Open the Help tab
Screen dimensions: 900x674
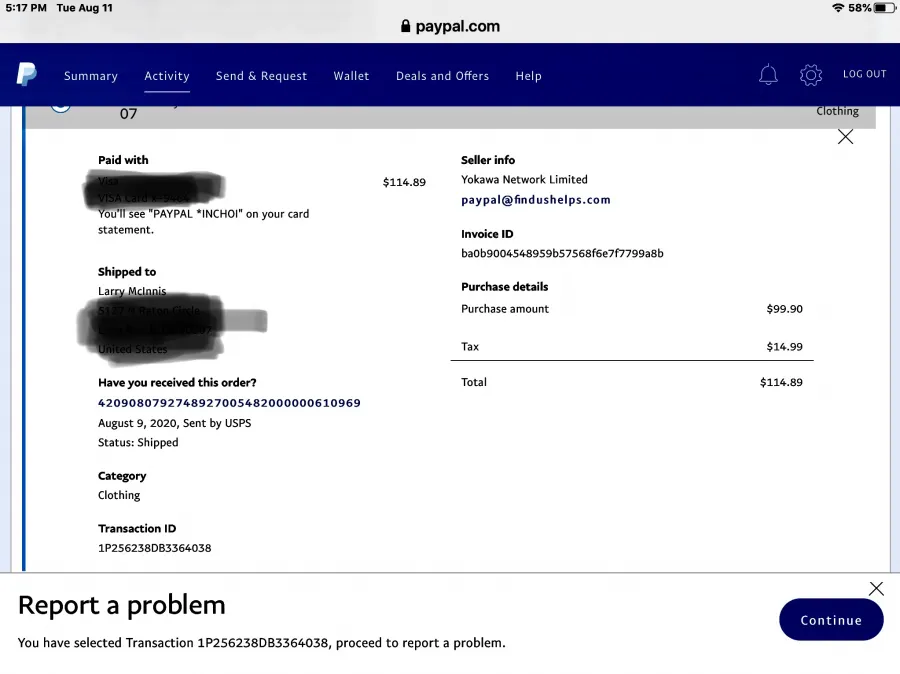coord(528,76)
